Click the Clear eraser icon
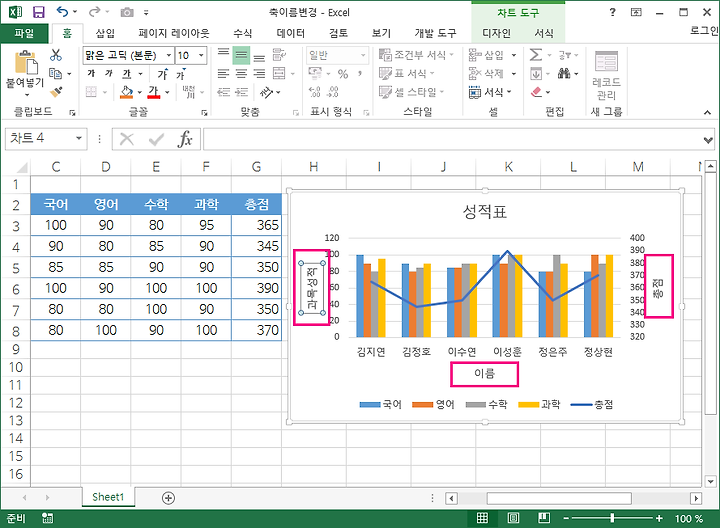Image resolution: width=720 pixels, height=528 pixels. (x=536, y=92)
